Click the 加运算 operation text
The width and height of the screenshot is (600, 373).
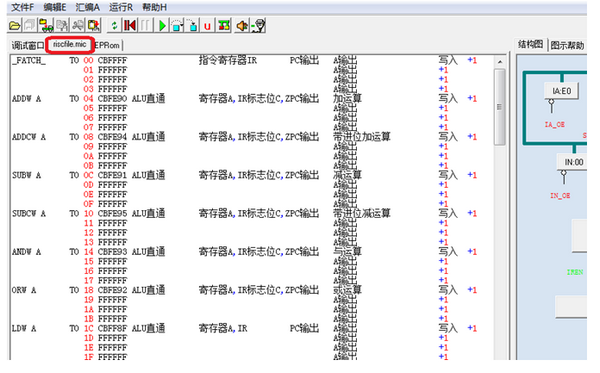tap(347, 99)
